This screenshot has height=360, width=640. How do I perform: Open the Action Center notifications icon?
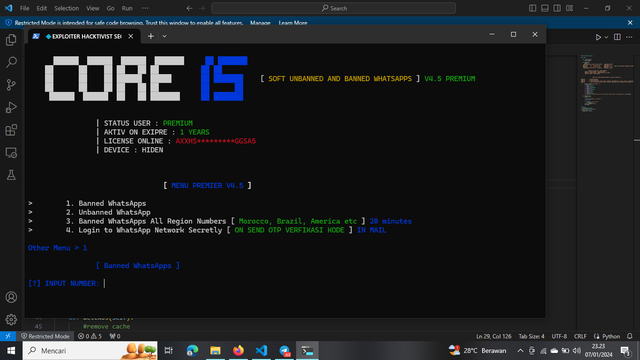[625, 351]
